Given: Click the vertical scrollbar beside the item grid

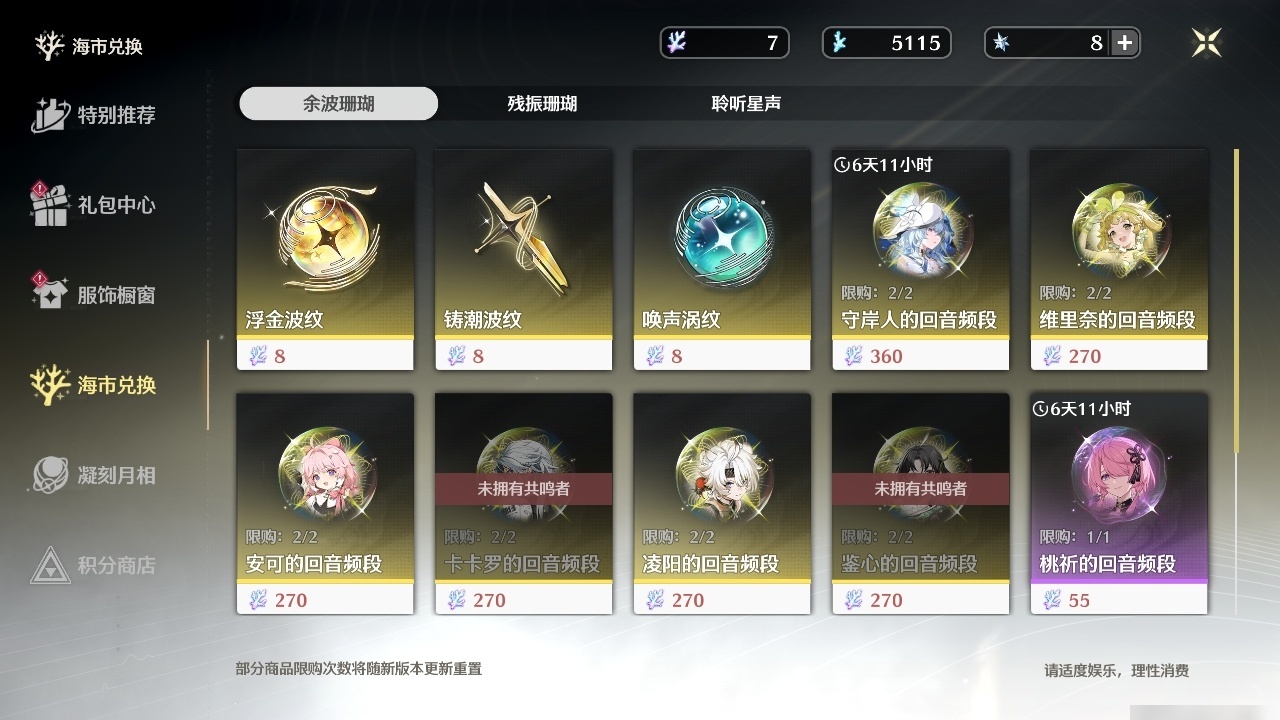Looking at the screenshot, I should pos(1237,380).
